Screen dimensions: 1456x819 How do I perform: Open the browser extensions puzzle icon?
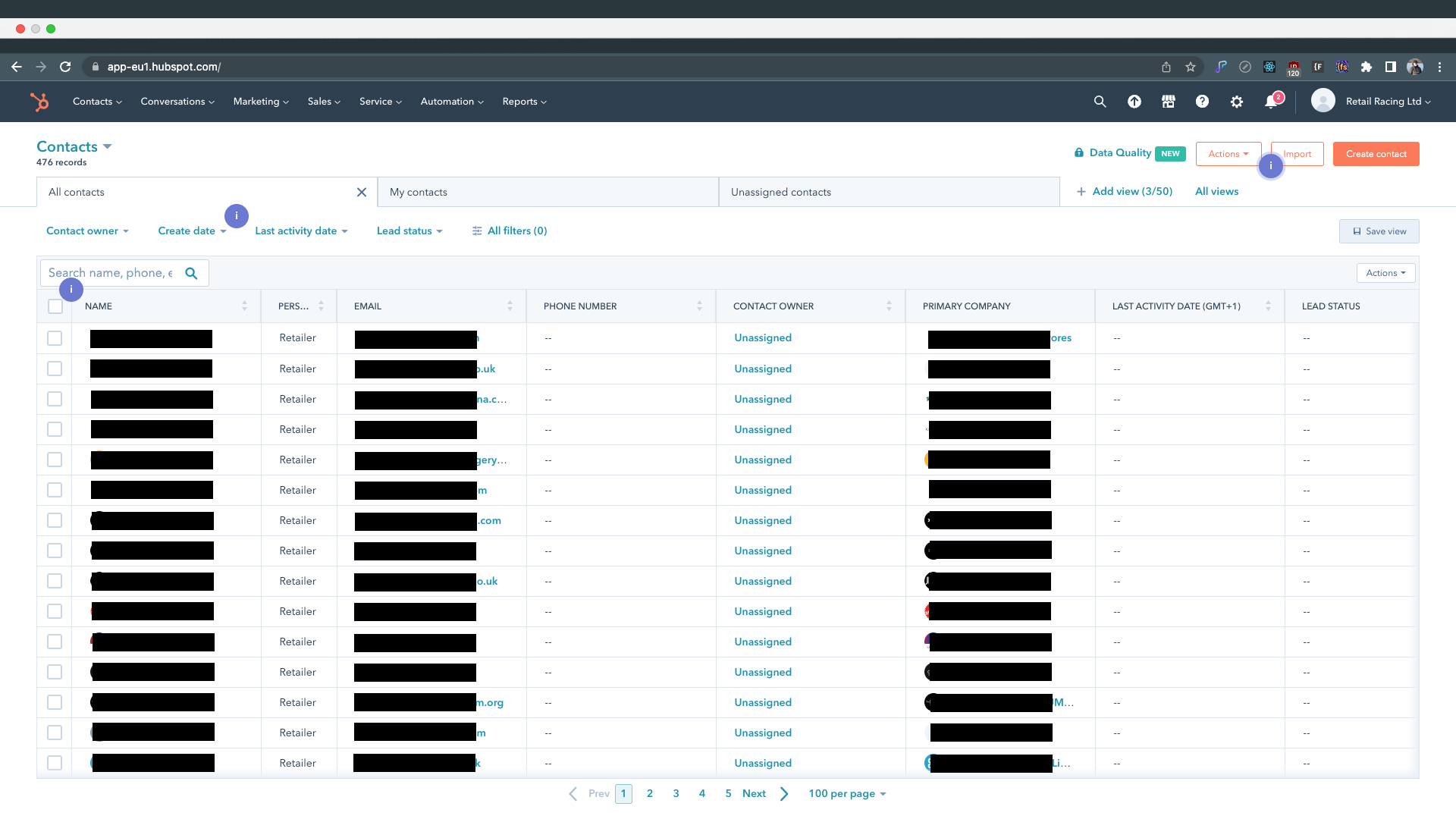coord(1367,67)
